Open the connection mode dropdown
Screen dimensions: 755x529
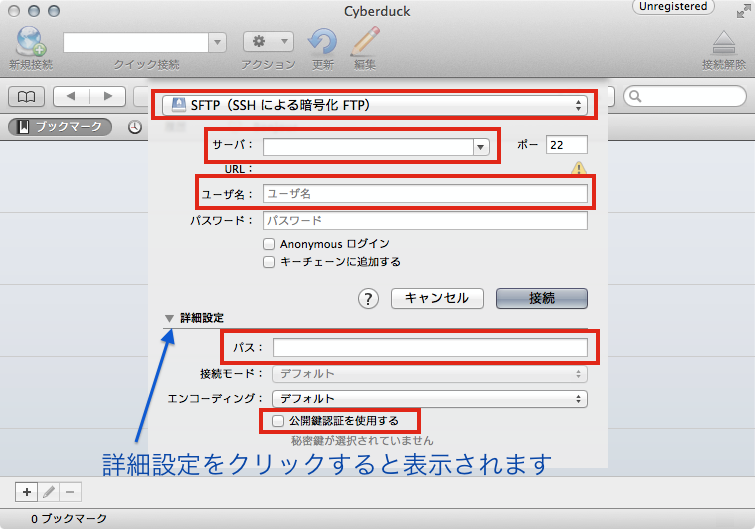pyautogui.click(x=430, y=374)
